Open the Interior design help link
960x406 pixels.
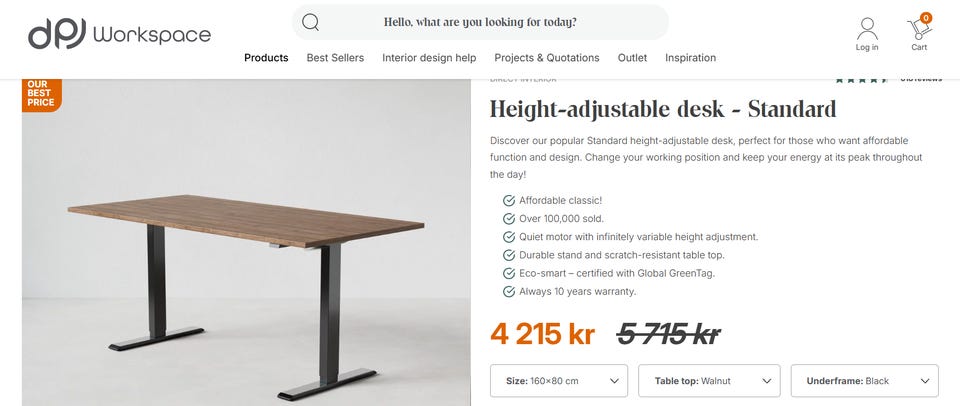[x=429, y=58]
